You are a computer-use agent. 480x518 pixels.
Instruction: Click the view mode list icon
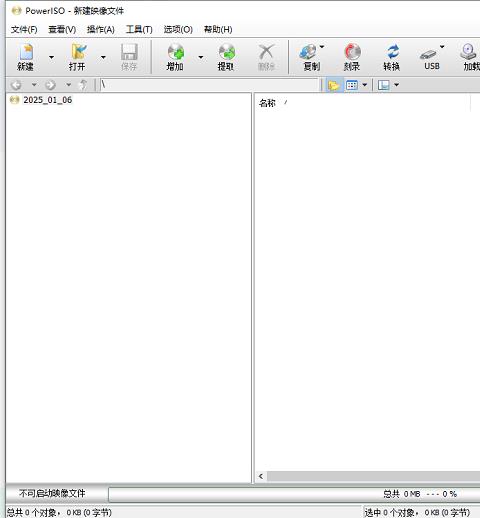[x=352, y=85]
